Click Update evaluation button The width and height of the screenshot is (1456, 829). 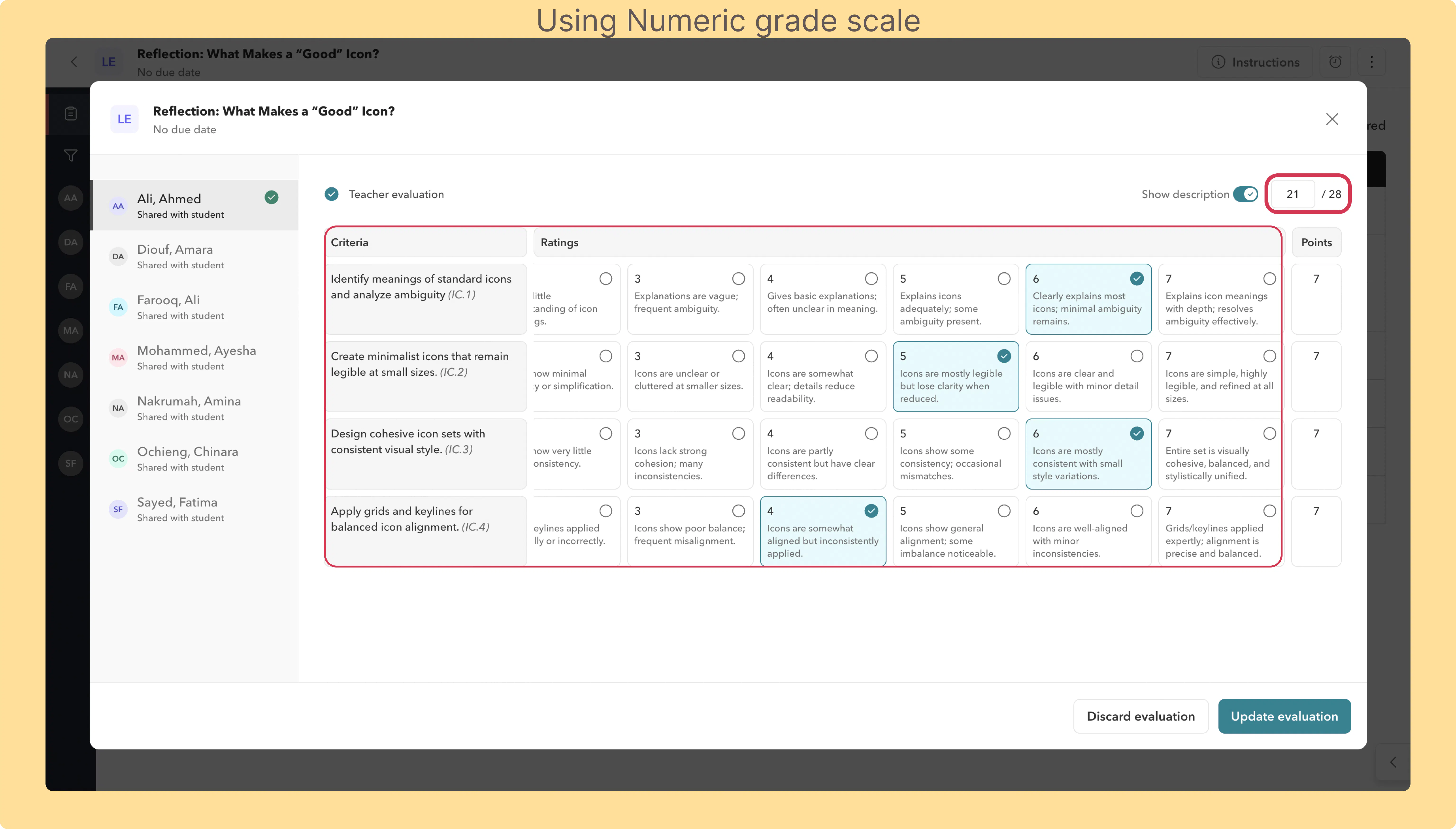[1284, 716]
